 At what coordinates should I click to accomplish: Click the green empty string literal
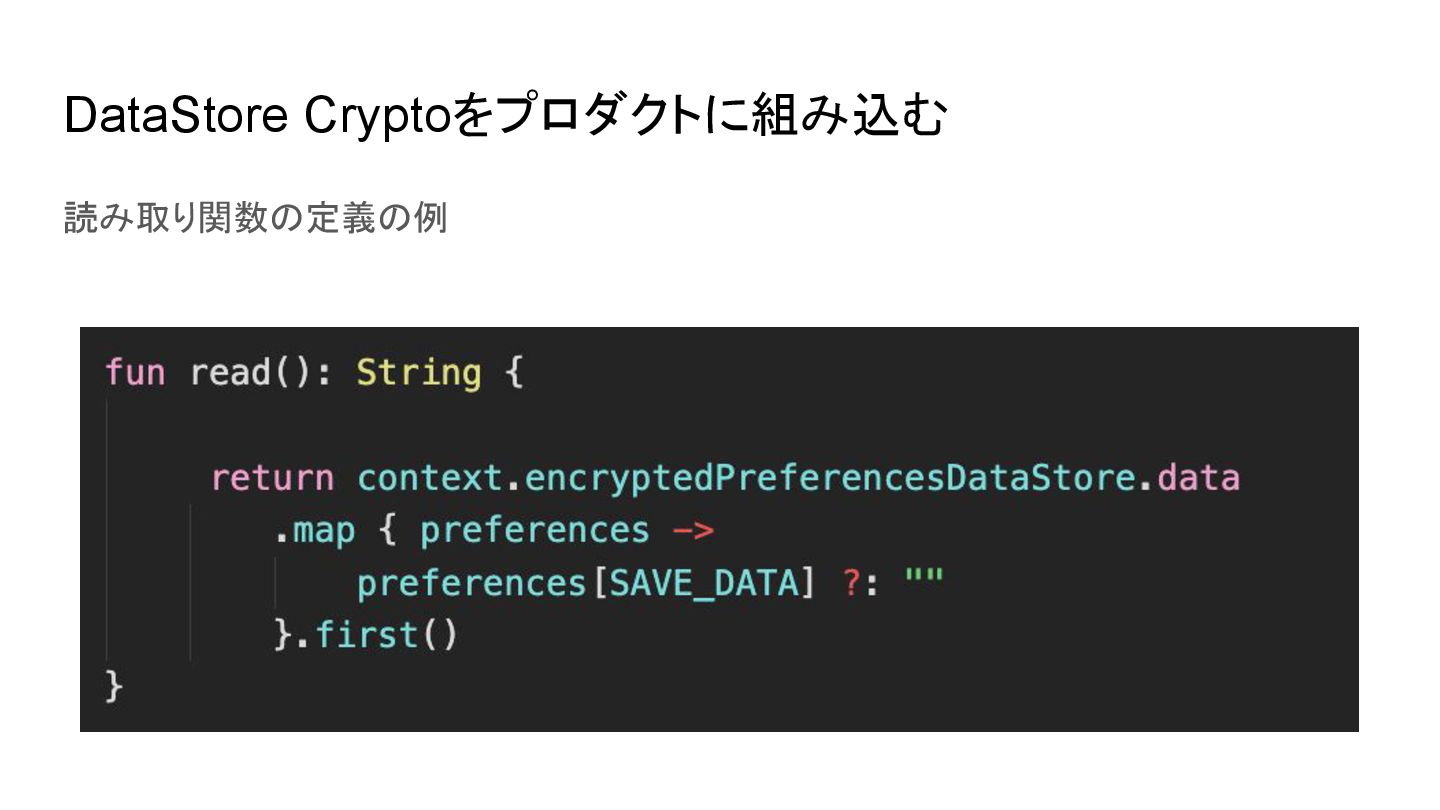click(x=924, y=579)
